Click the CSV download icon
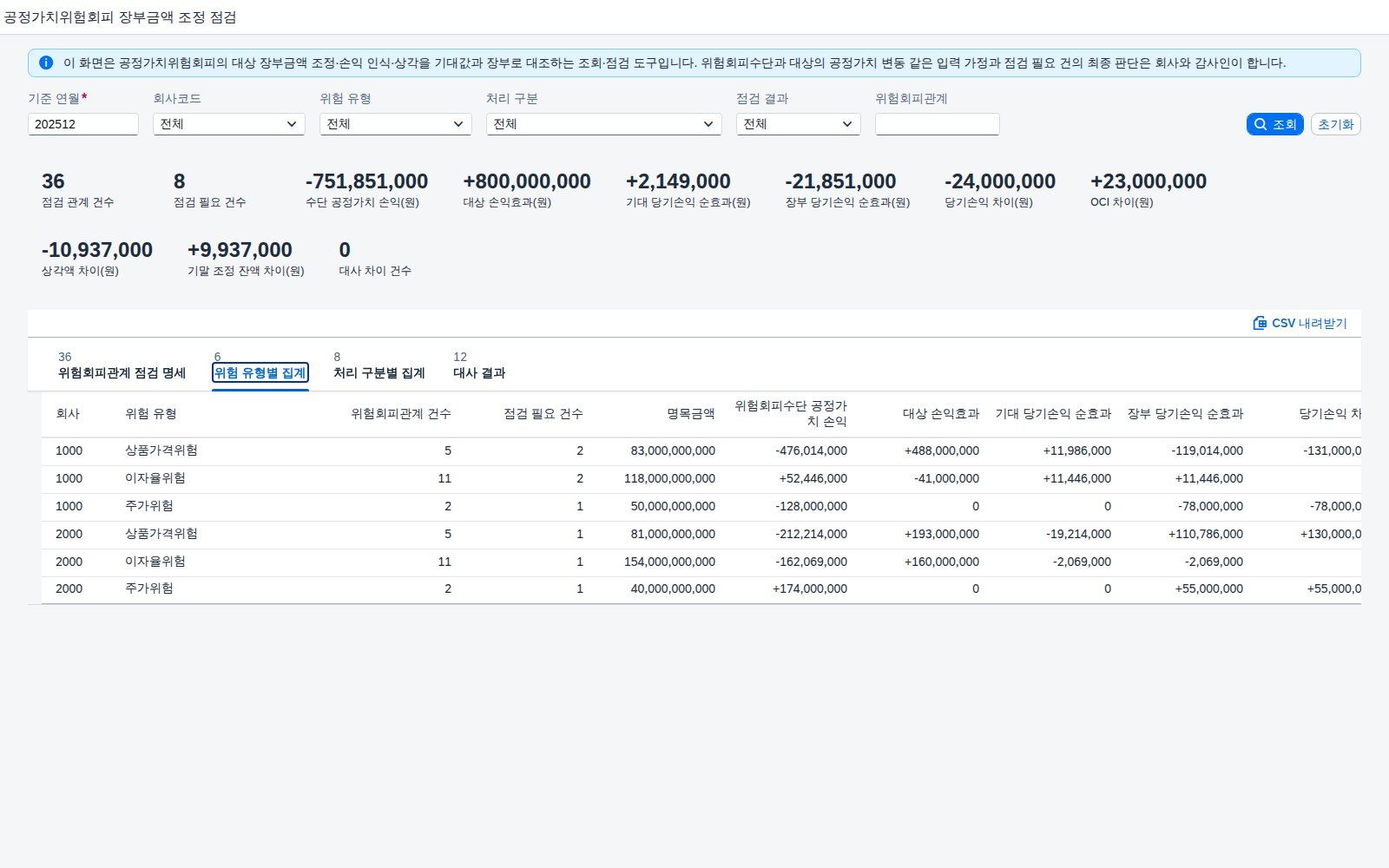This screenshot has height=868, width=1389. click(x=1260, y=323)
